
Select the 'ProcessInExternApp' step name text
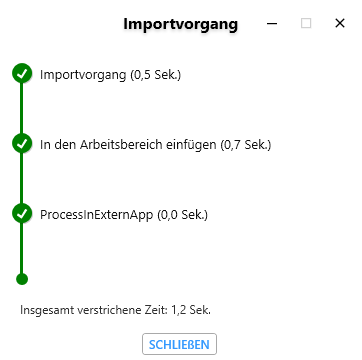(x=97, y=215)
